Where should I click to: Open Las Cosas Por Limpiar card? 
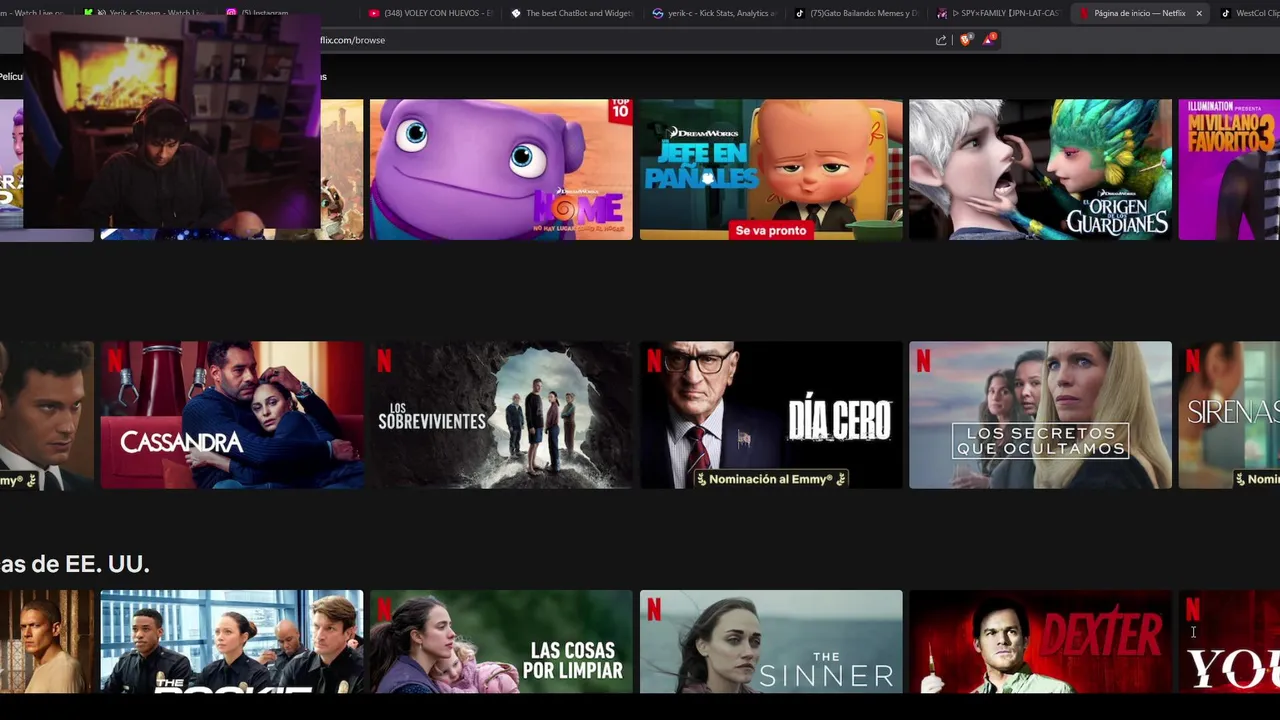501,641
